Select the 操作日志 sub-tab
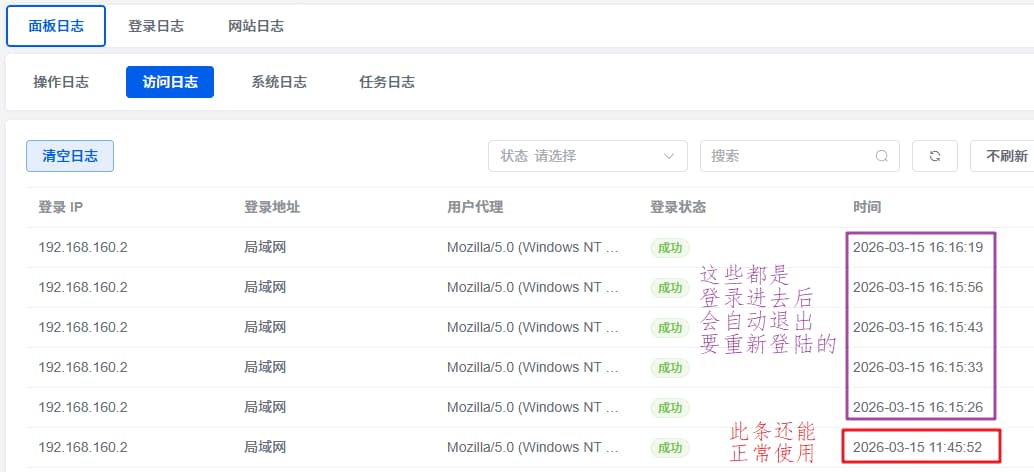1034x472 pixels. (x=61, y=82)
